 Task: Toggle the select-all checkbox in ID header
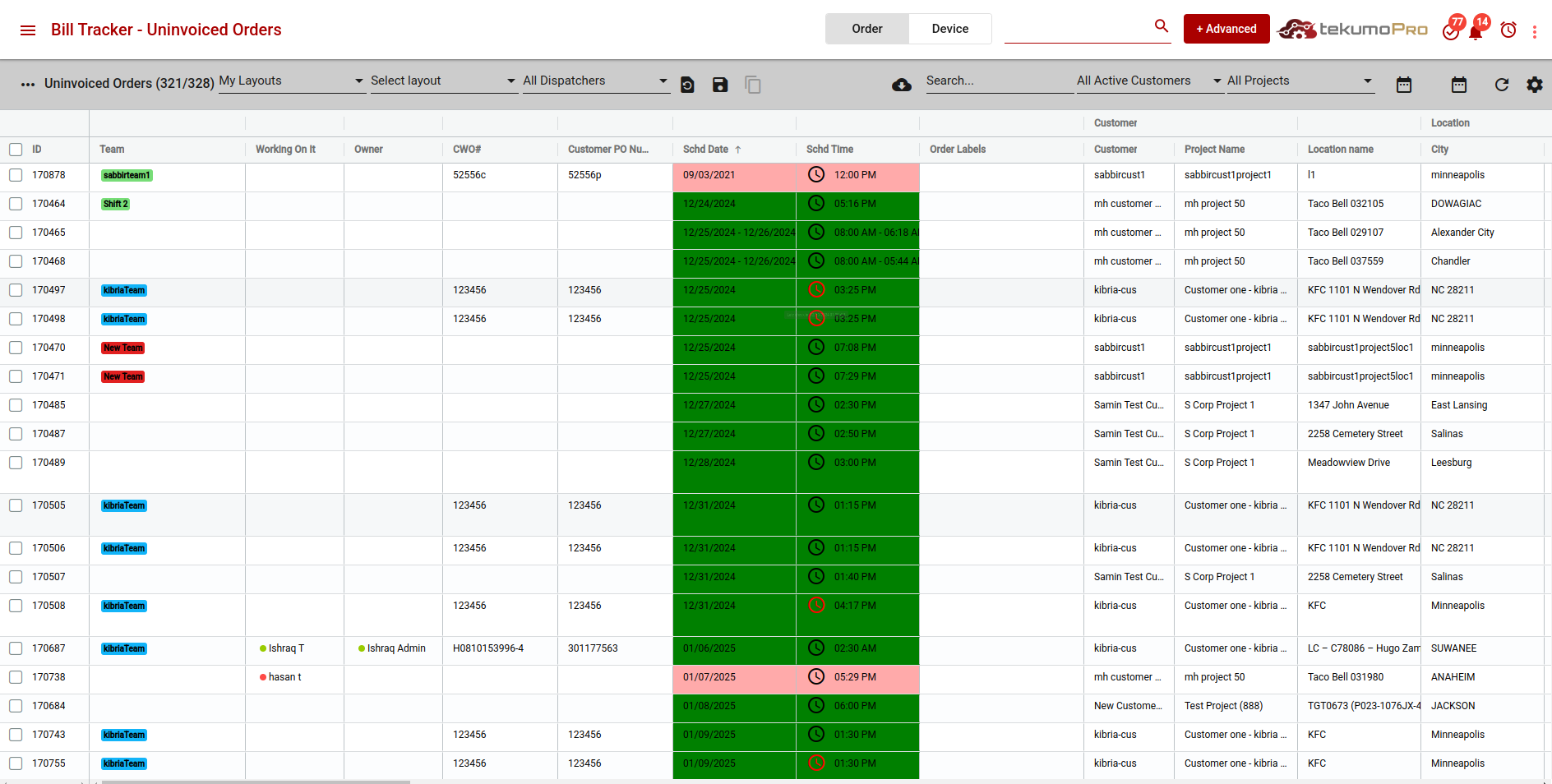click(16, 150)
